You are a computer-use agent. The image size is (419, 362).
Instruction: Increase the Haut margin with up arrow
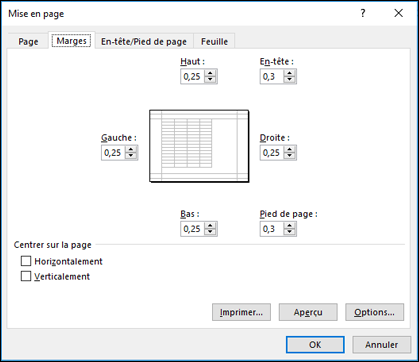point(210,73)
